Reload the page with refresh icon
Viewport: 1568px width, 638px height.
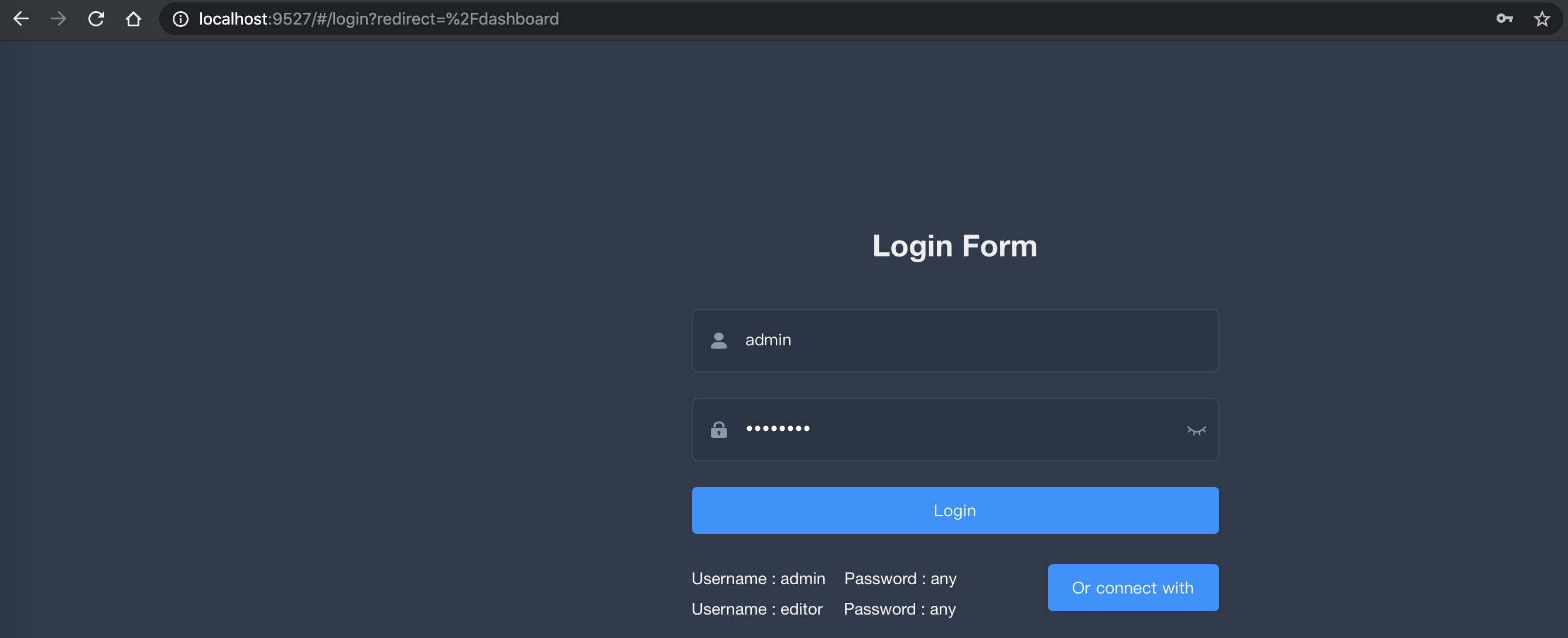click(96, 19)
